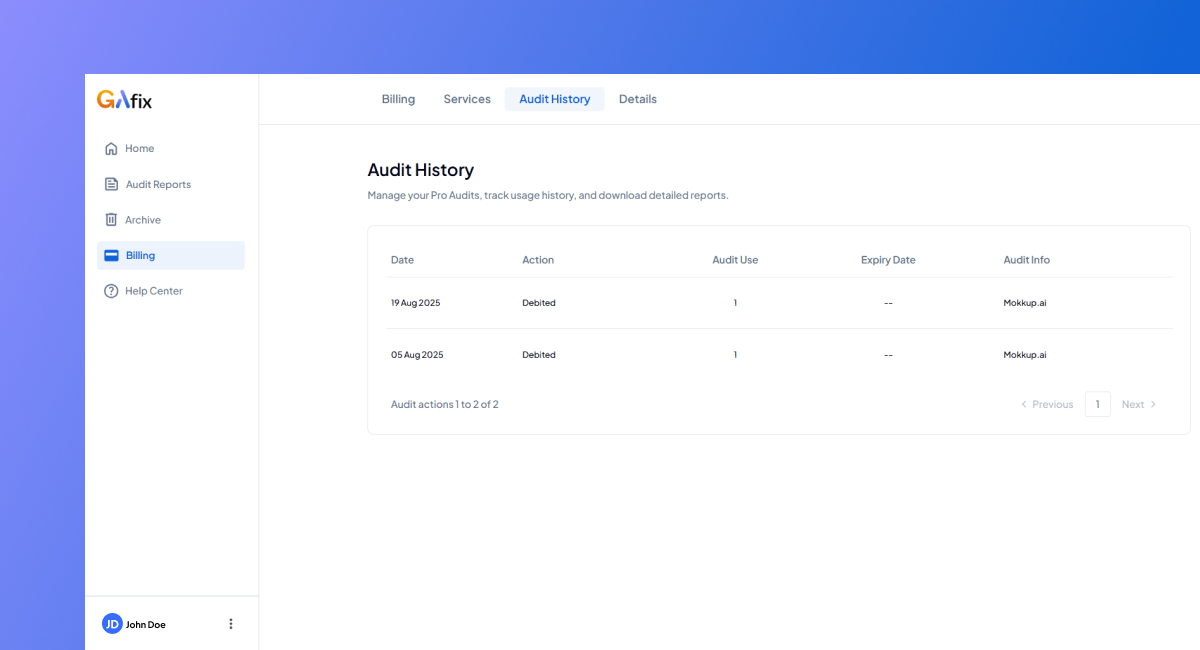Switch to the Billing tab
1200x650 pixels.
398,99
